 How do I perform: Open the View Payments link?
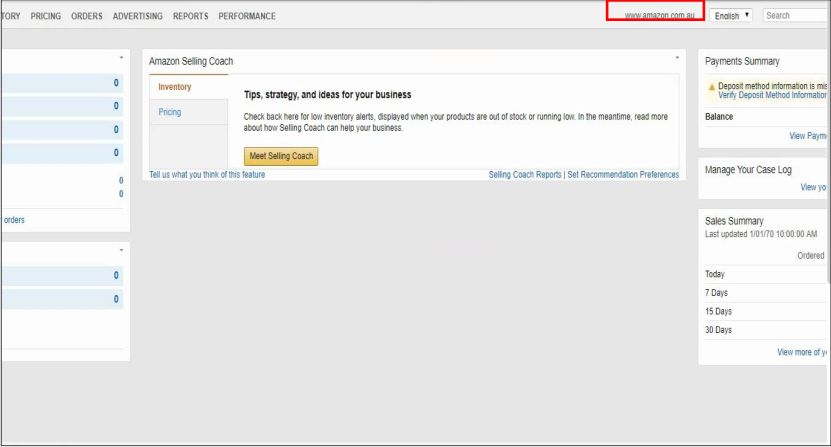[808, 136]
